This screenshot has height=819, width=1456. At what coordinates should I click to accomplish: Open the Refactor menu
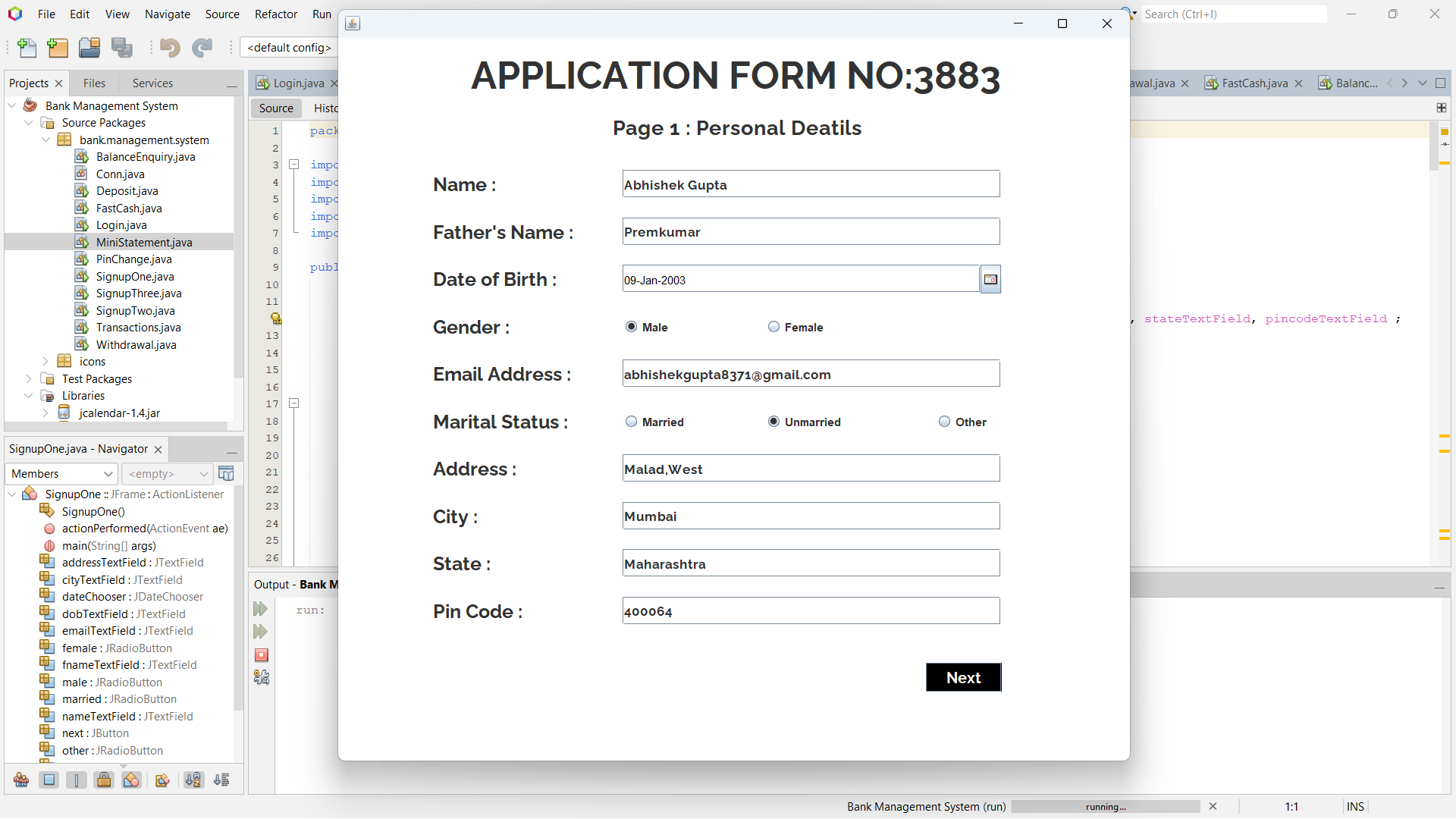tap(275, 14)
